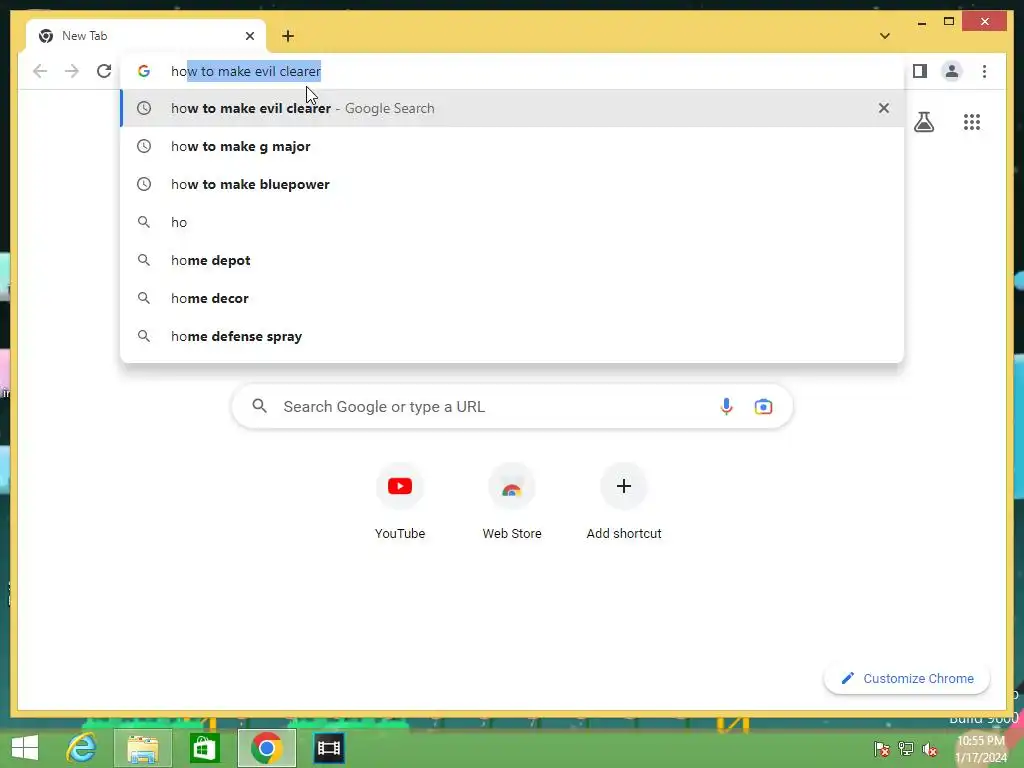Select 'how to make bluepower' suggestion
This screenshot has width=1024, height=768.
coord(512,184)
